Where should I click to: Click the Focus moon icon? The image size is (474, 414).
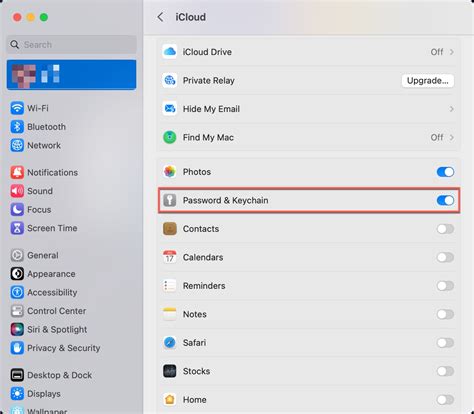point(17,210)
